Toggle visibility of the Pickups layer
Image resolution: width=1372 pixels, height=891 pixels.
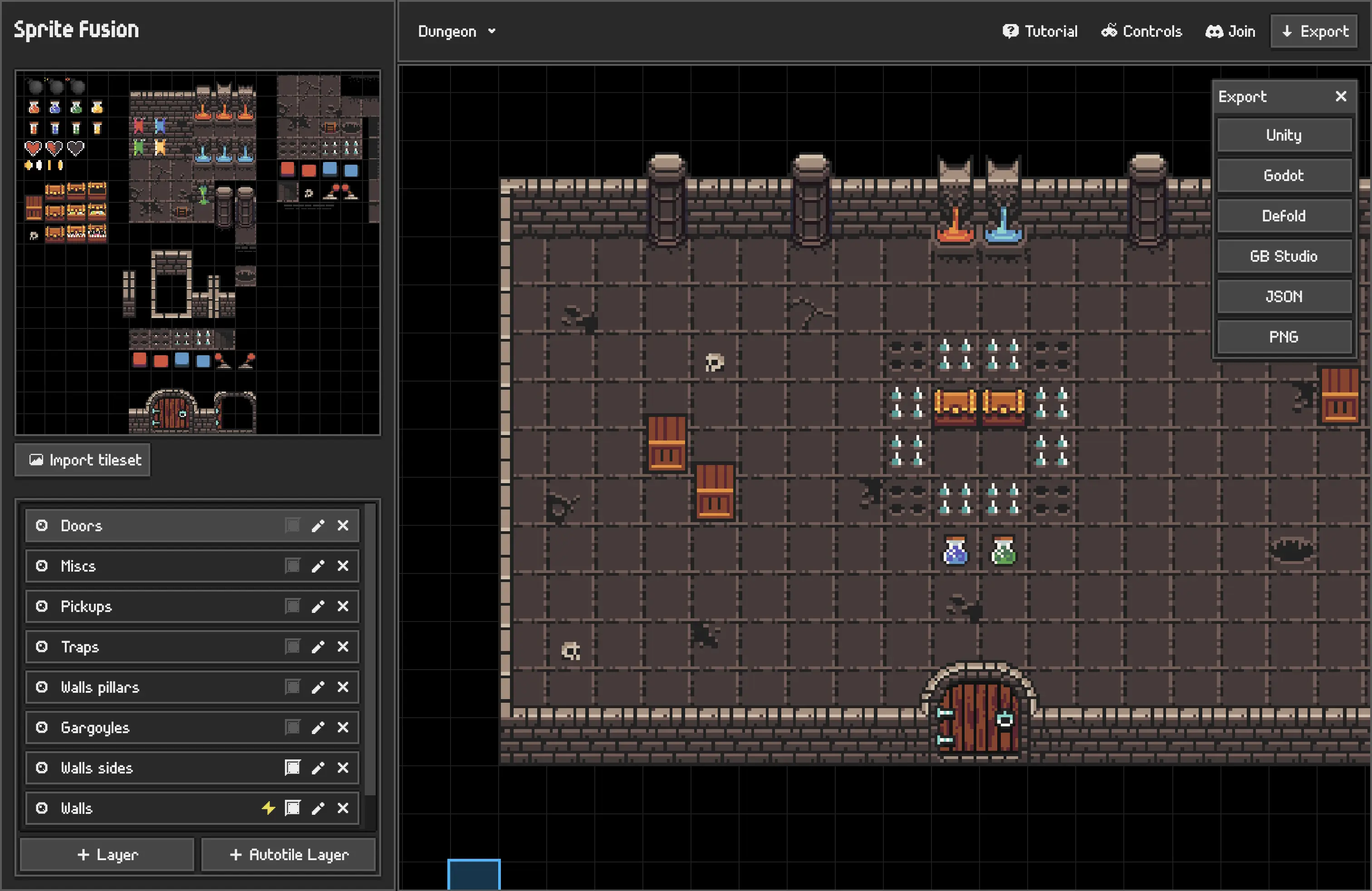pos(41,606)
